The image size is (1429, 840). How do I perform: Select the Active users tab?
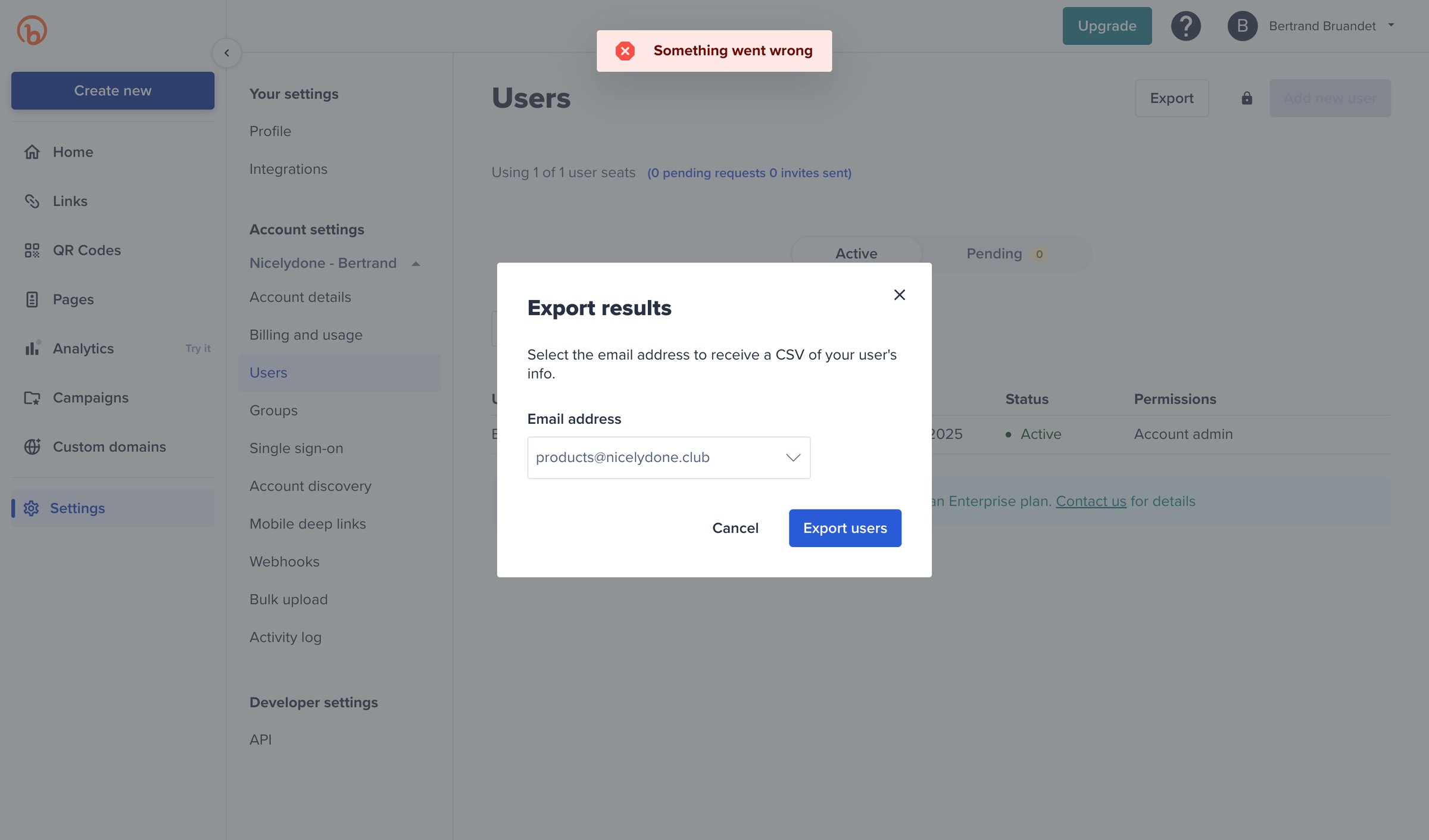click(856, 254)
